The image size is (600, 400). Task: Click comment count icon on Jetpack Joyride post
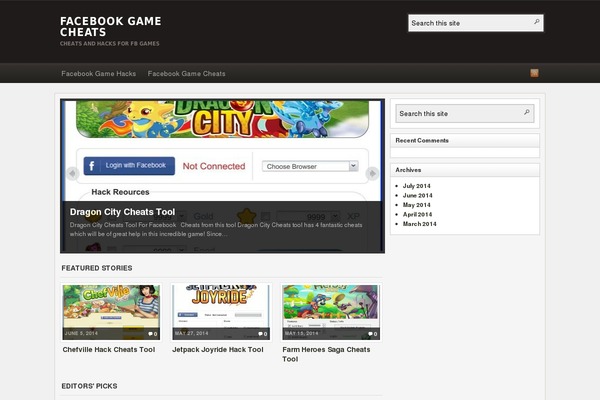[263, 334]
